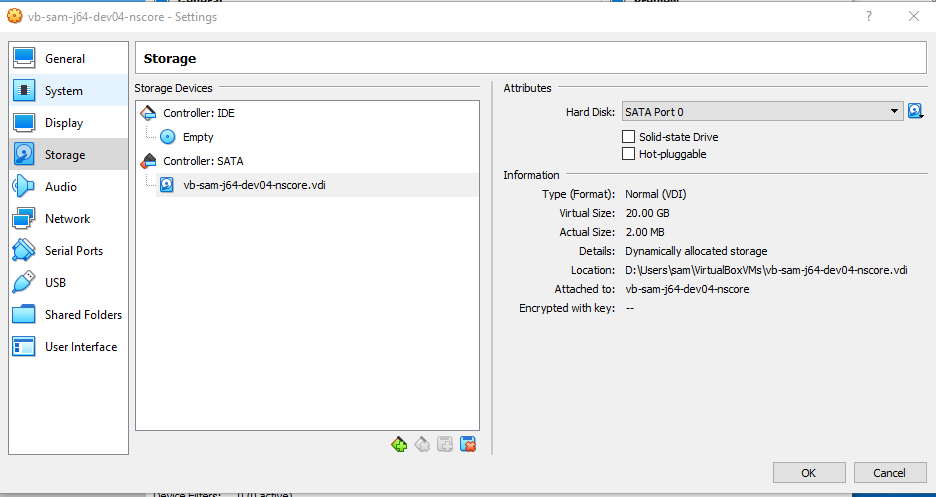Click the choose virtual hard disk icon
This screenshot has height=497, width=936.
click(x=915, y=111)
